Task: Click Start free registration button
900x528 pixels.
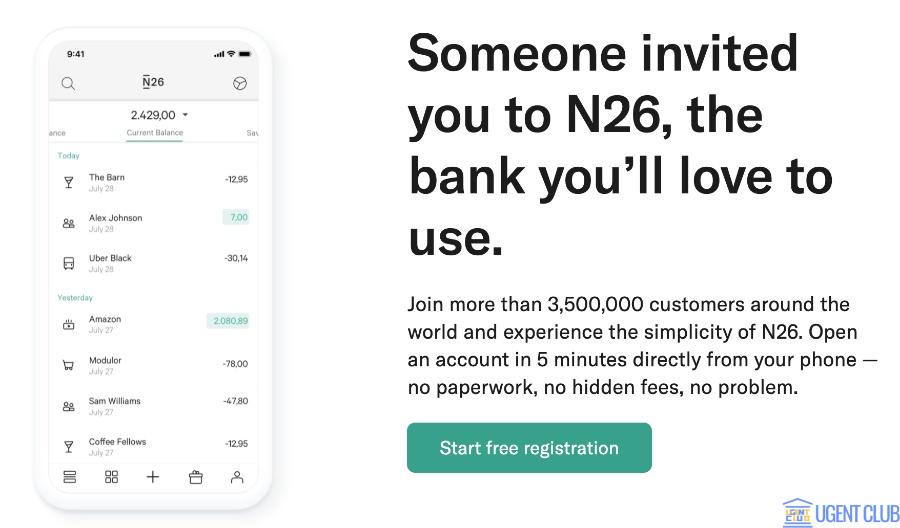Action: click(x=529, y=448)
